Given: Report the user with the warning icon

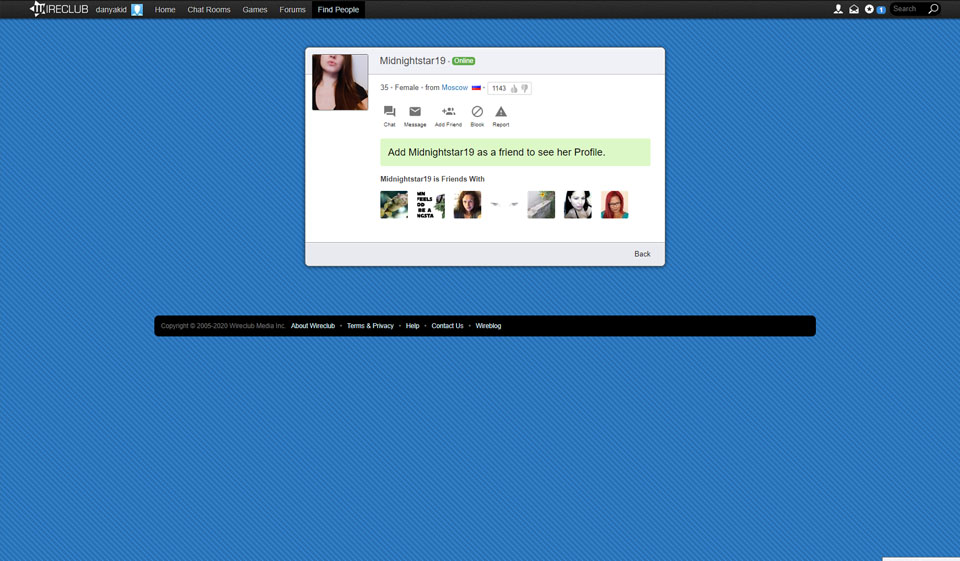Looking at the screenshot, I should (501, 112).
